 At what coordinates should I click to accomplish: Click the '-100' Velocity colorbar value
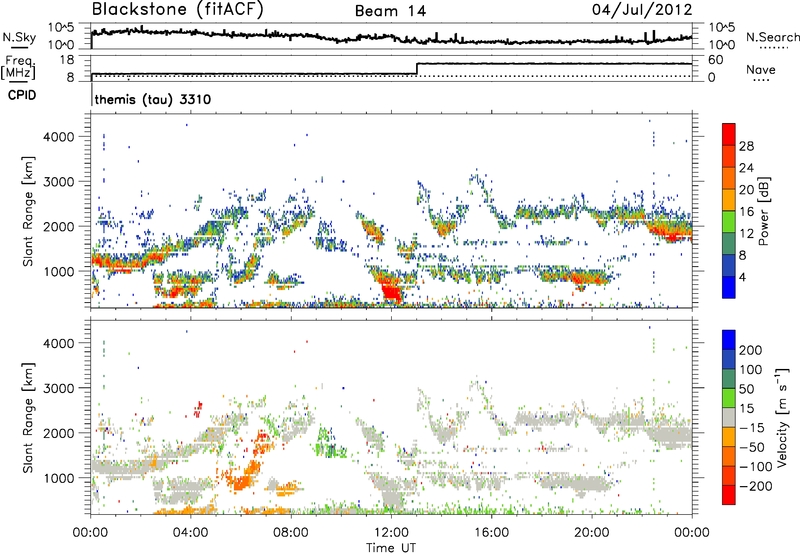pos(755,466)
